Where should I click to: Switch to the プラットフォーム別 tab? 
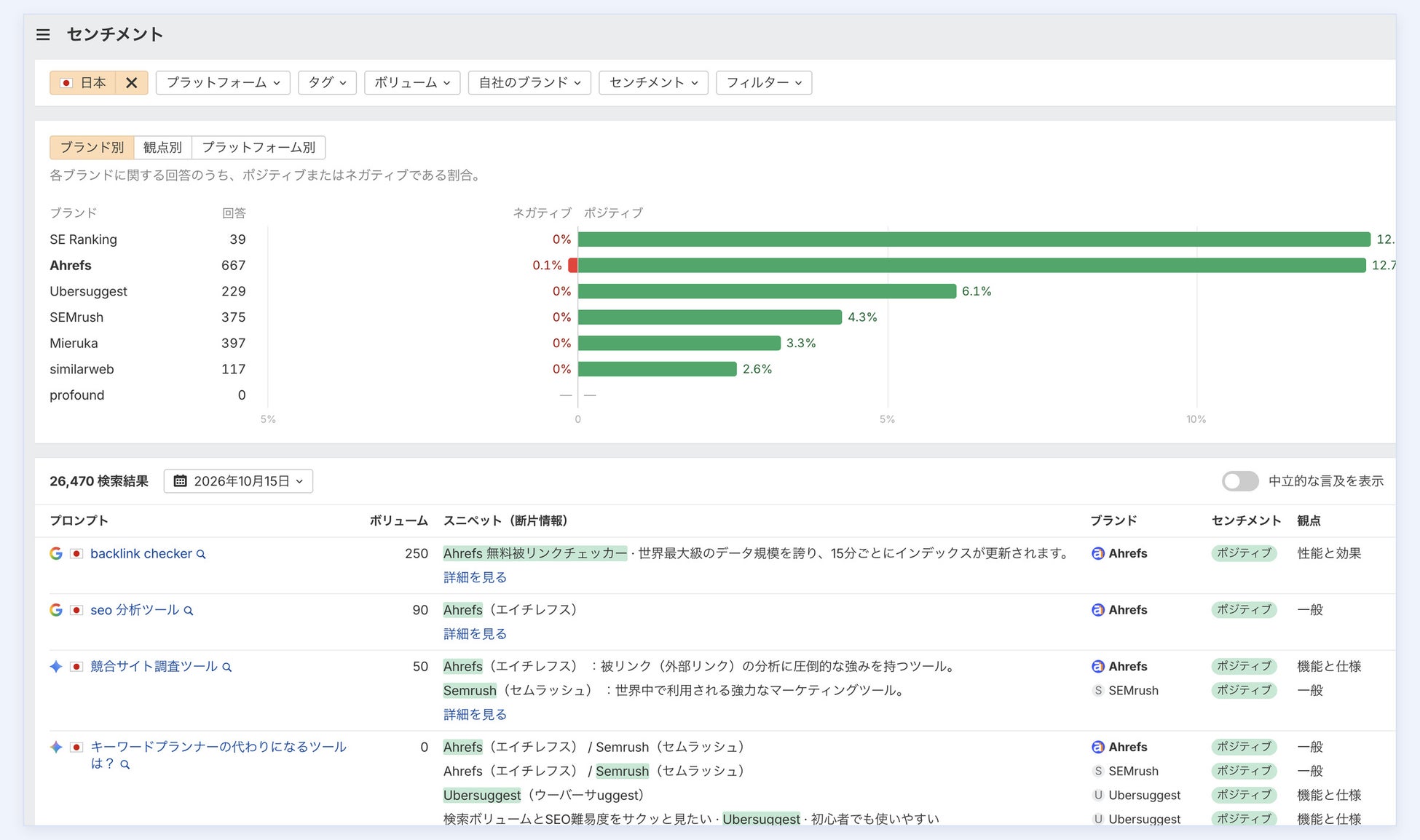(x=259, y=148)
